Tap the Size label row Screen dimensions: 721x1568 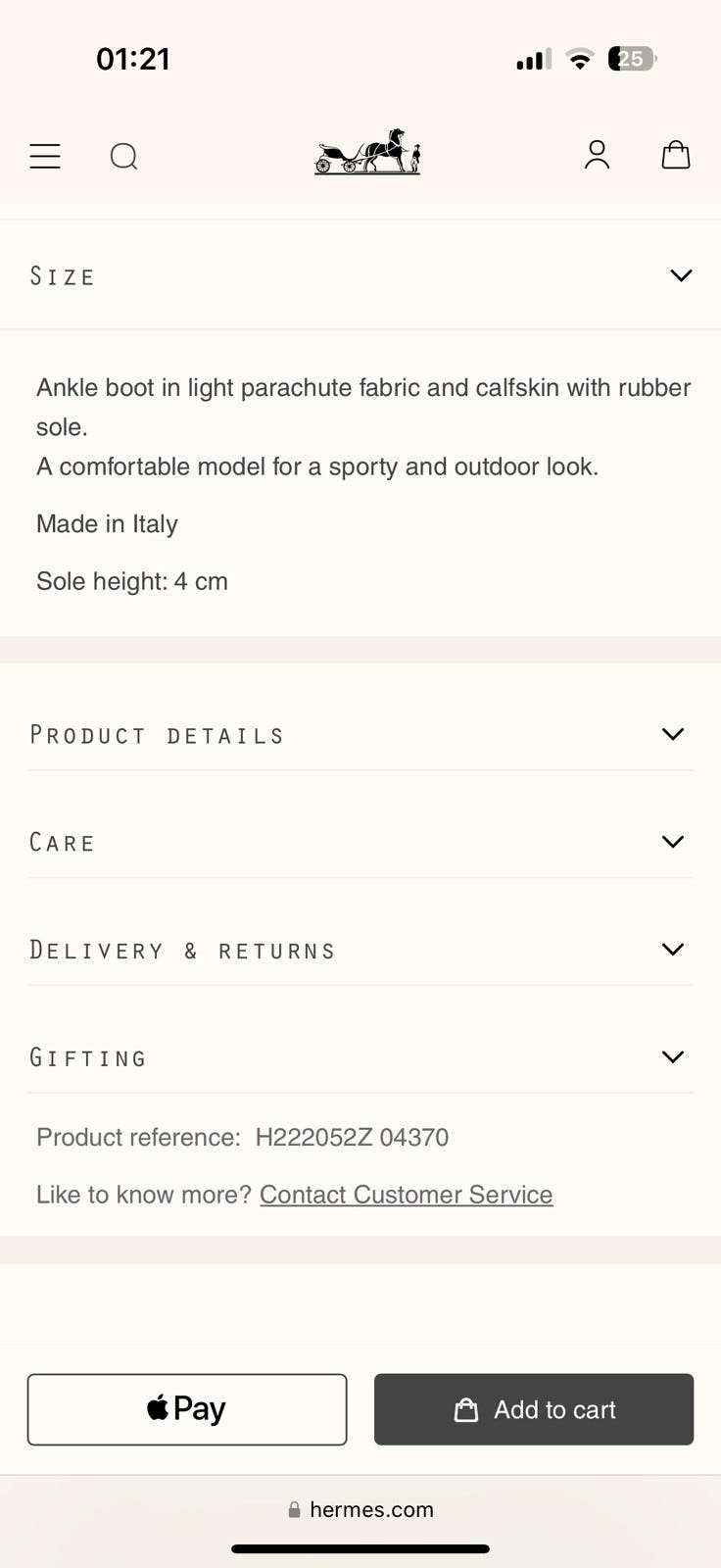(x=360, y=275)
